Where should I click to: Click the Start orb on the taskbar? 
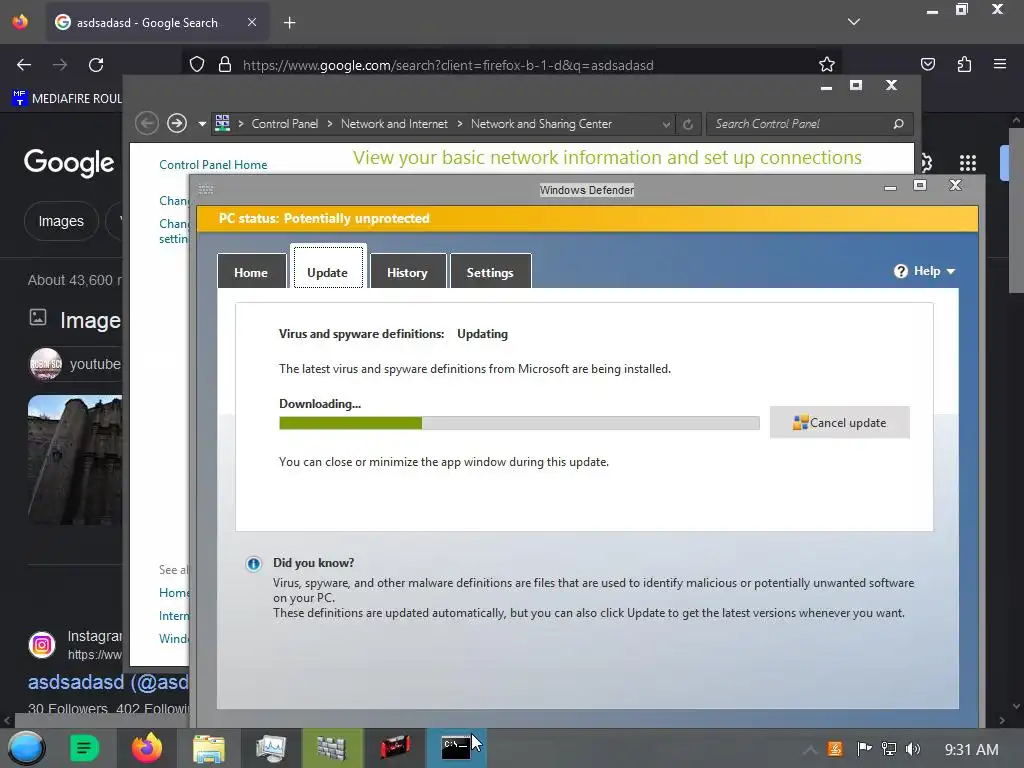[26, 748]
